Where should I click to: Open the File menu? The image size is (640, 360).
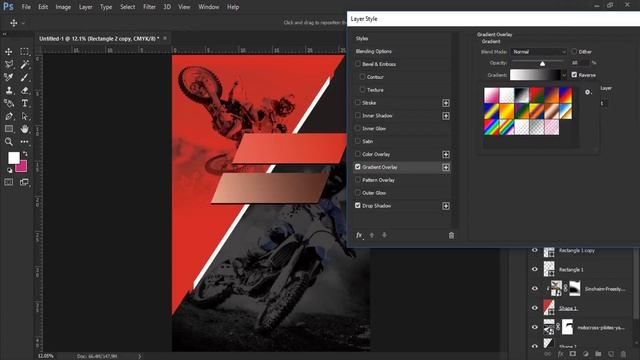tap(26, 7)
